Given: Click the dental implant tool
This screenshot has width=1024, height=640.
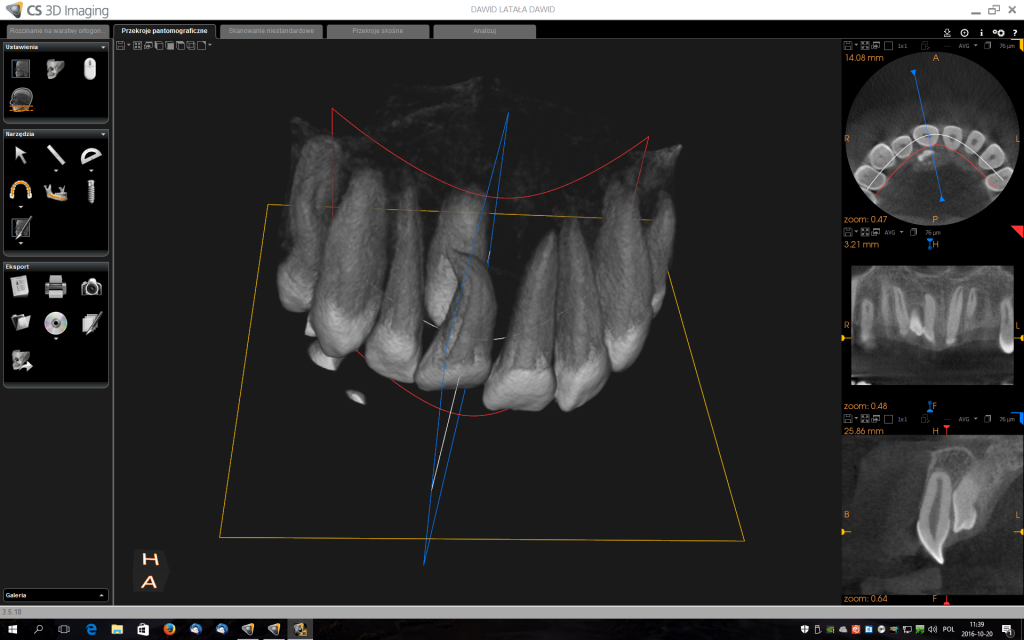Looking at the screenshot, I should [x=91, y=189].
